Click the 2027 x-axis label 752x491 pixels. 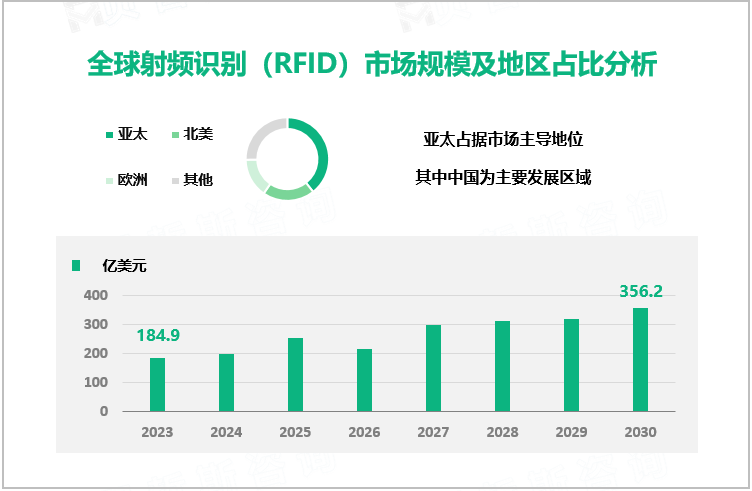[434, 433]
